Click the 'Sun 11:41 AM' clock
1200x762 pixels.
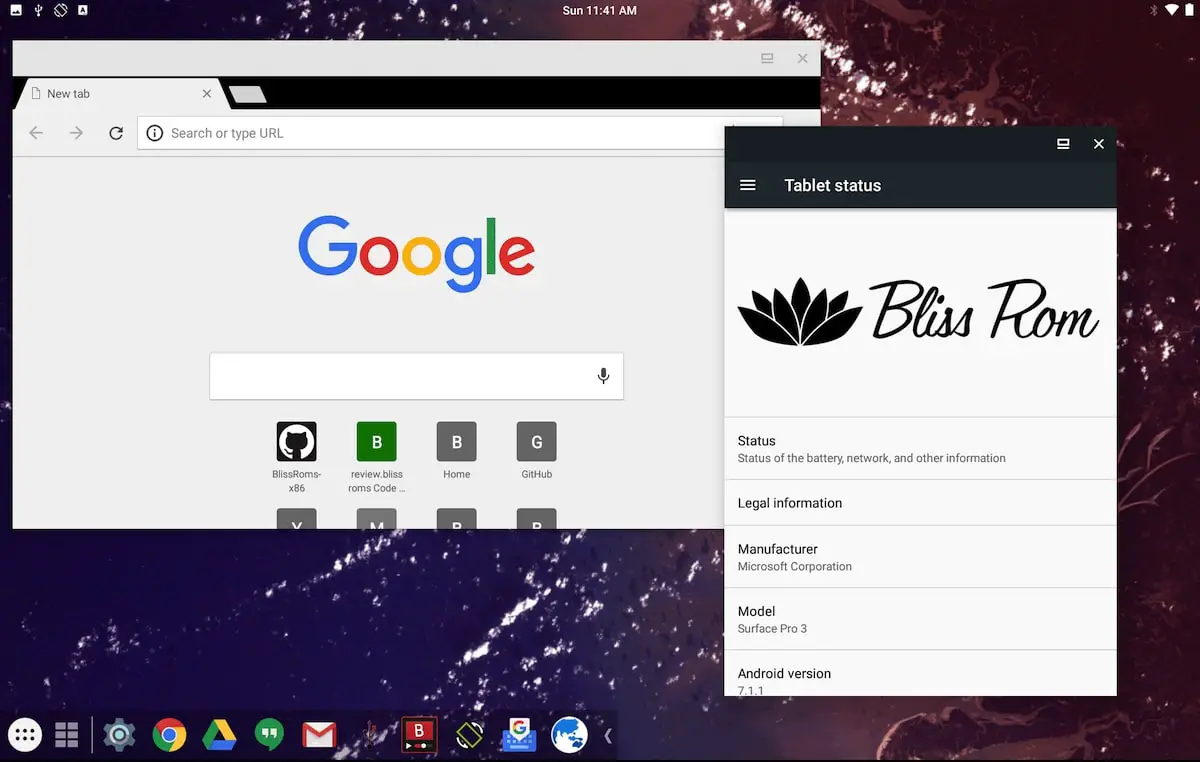(600, 10)
